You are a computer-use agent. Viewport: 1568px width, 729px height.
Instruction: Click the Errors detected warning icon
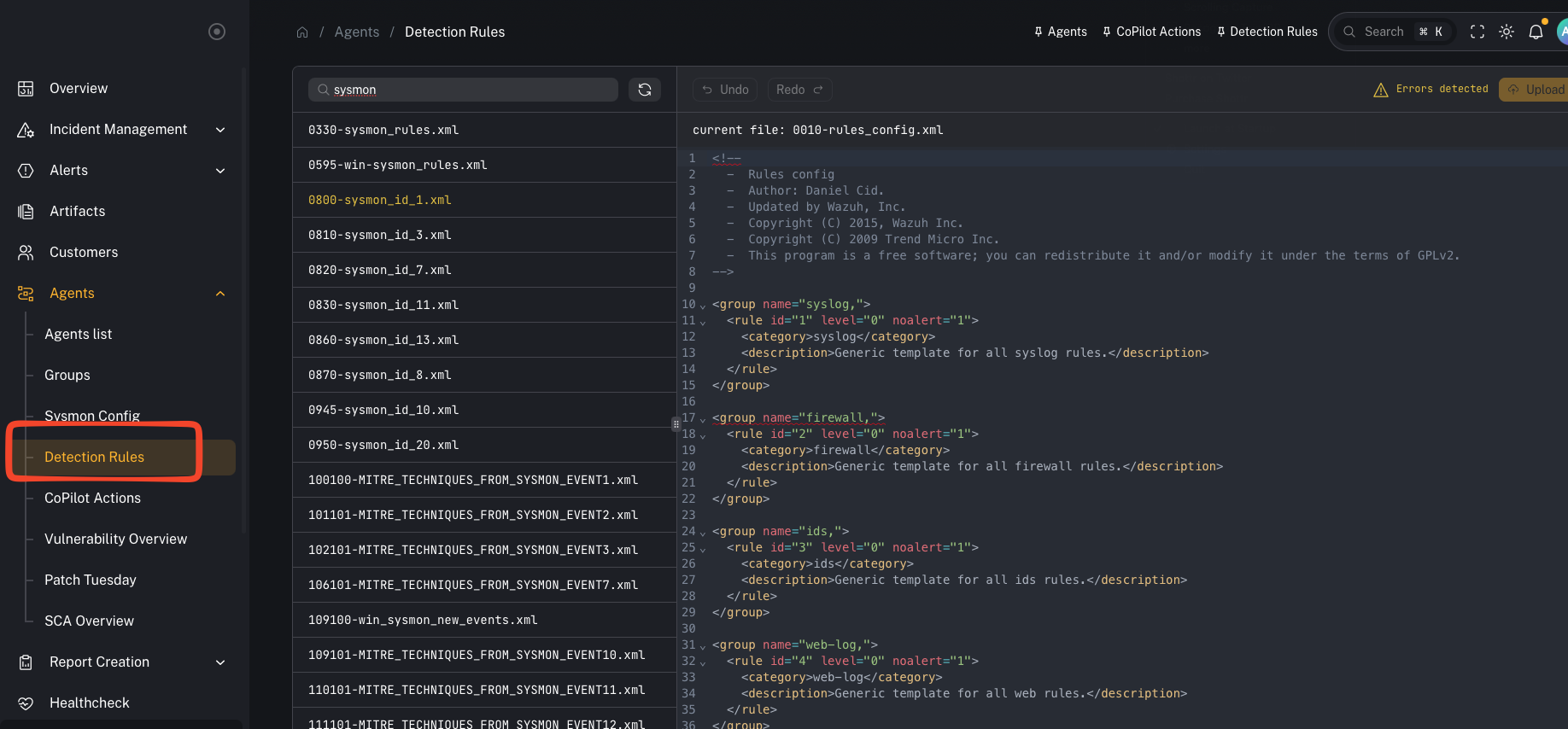click(x=1380, y=90)
